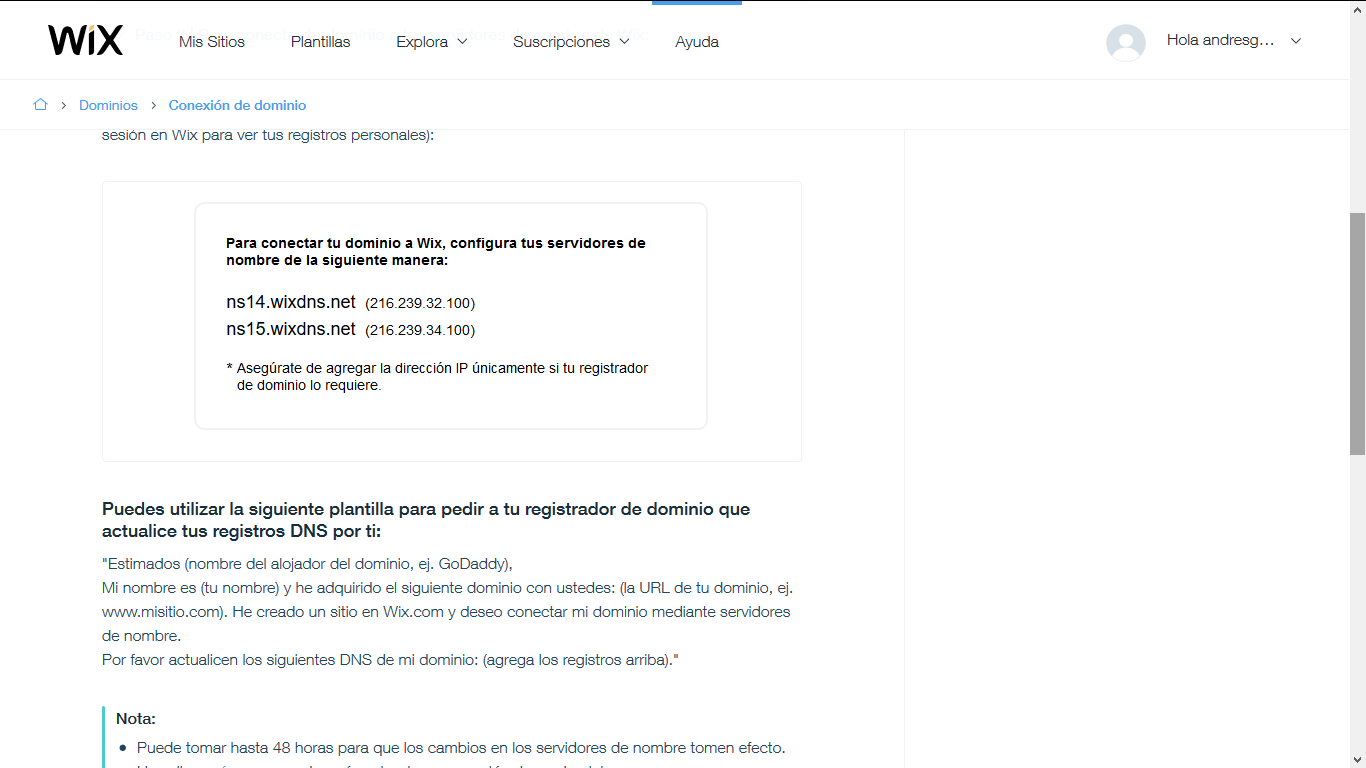Image resolution: width=1366 pixels, height=768 pixels.
Task: Open the Plantillas menu item
Action: [320, 42]
